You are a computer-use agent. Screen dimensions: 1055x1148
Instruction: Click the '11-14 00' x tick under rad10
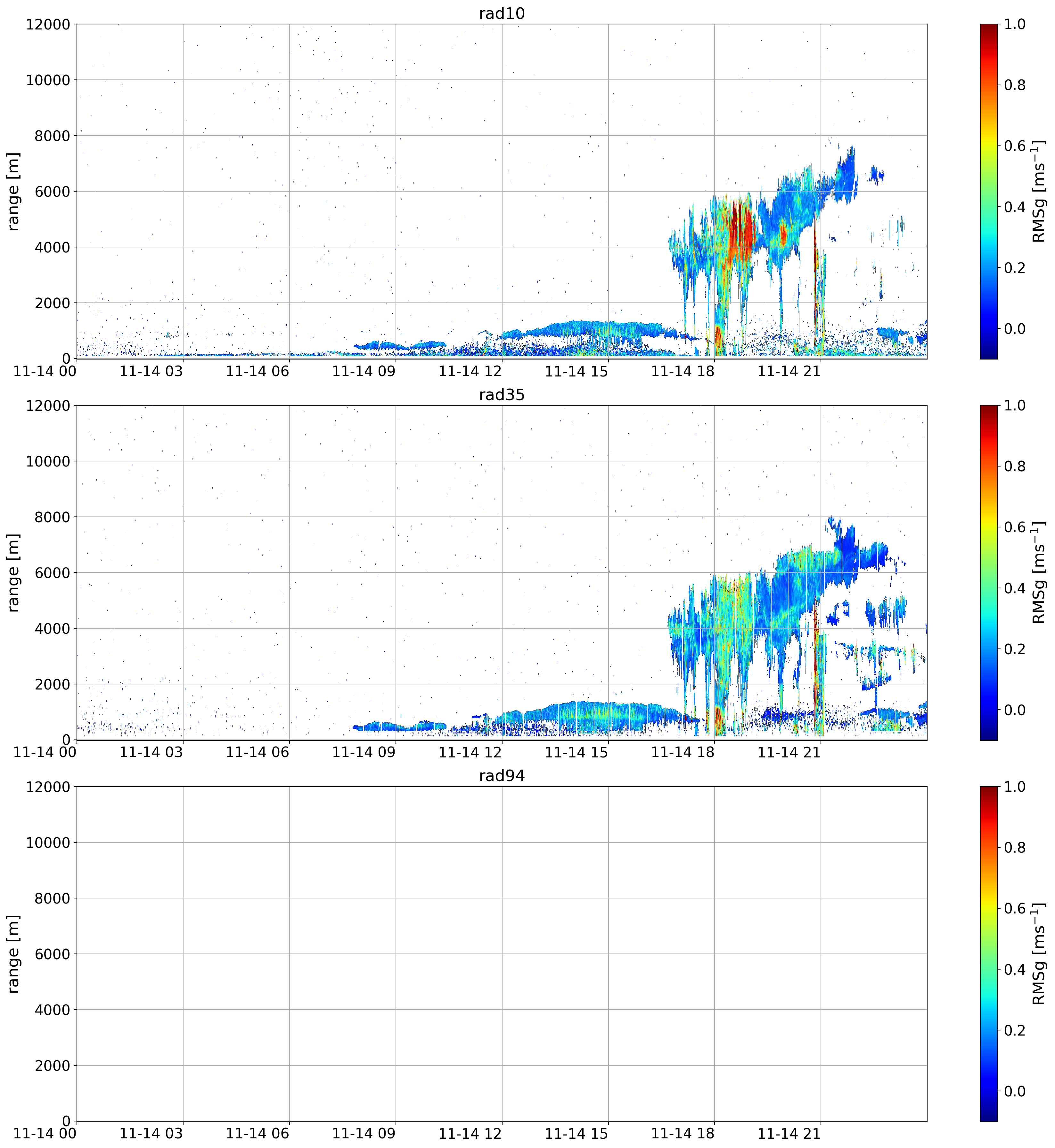click(45, 371)
